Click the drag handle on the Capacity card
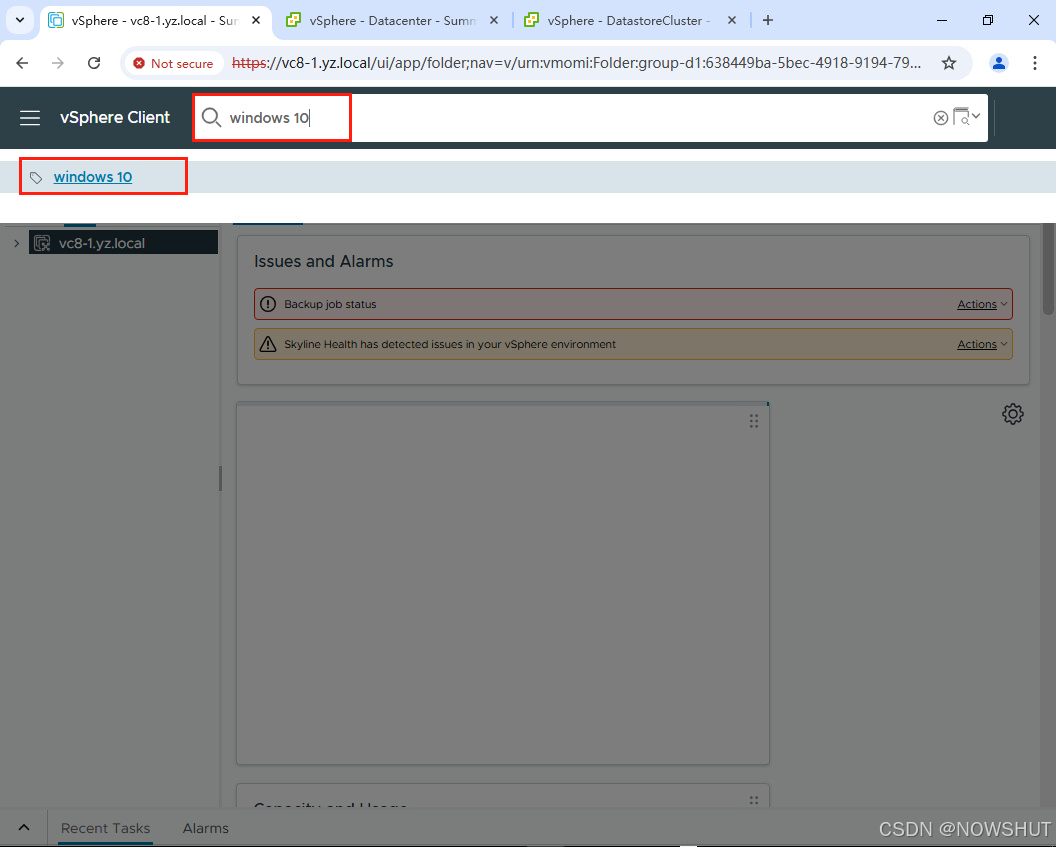1056x847 pixels. 754,800
